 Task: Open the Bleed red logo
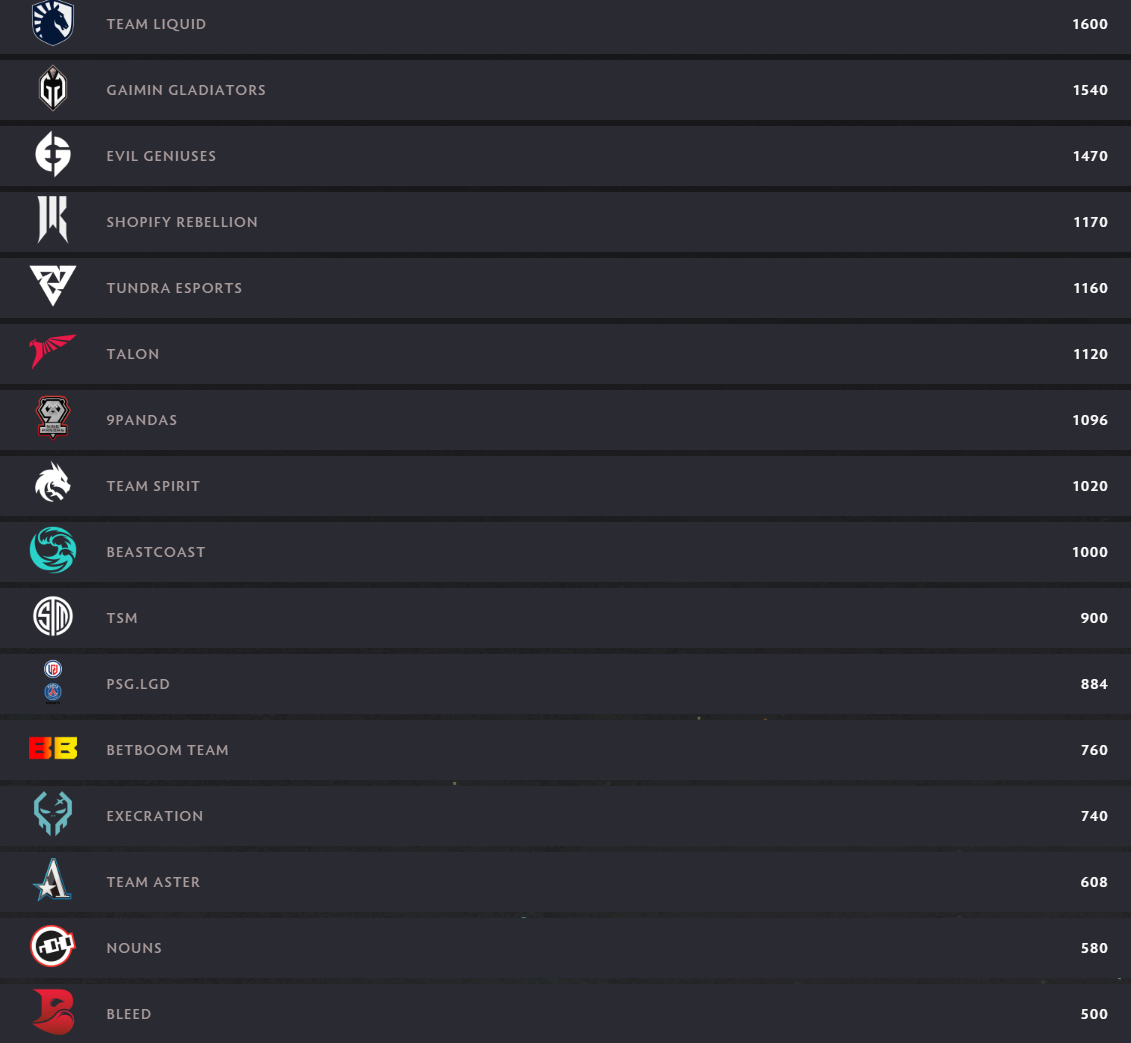pos(53,1012)
